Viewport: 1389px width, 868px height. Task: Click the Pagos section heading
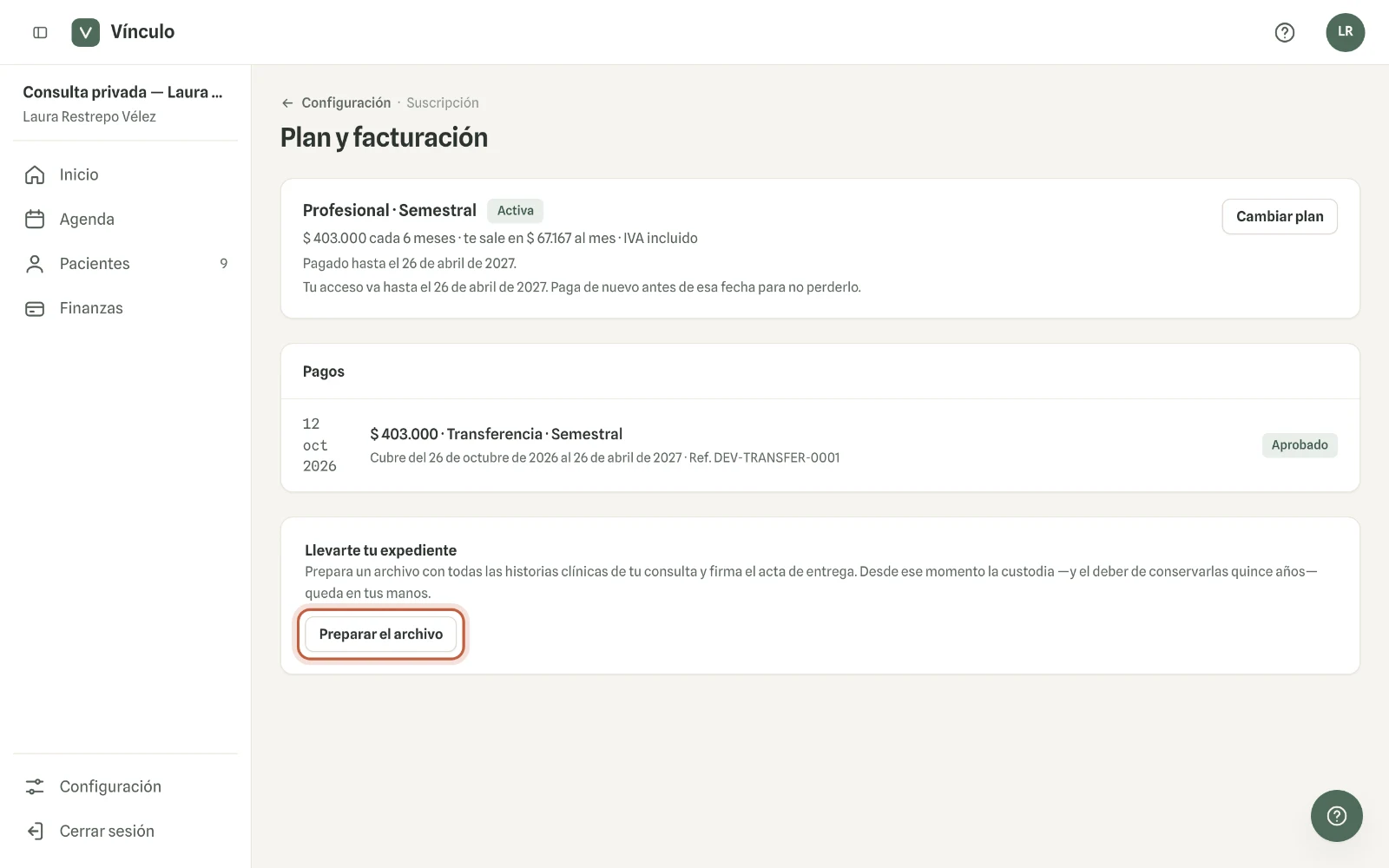pos(324,372)
